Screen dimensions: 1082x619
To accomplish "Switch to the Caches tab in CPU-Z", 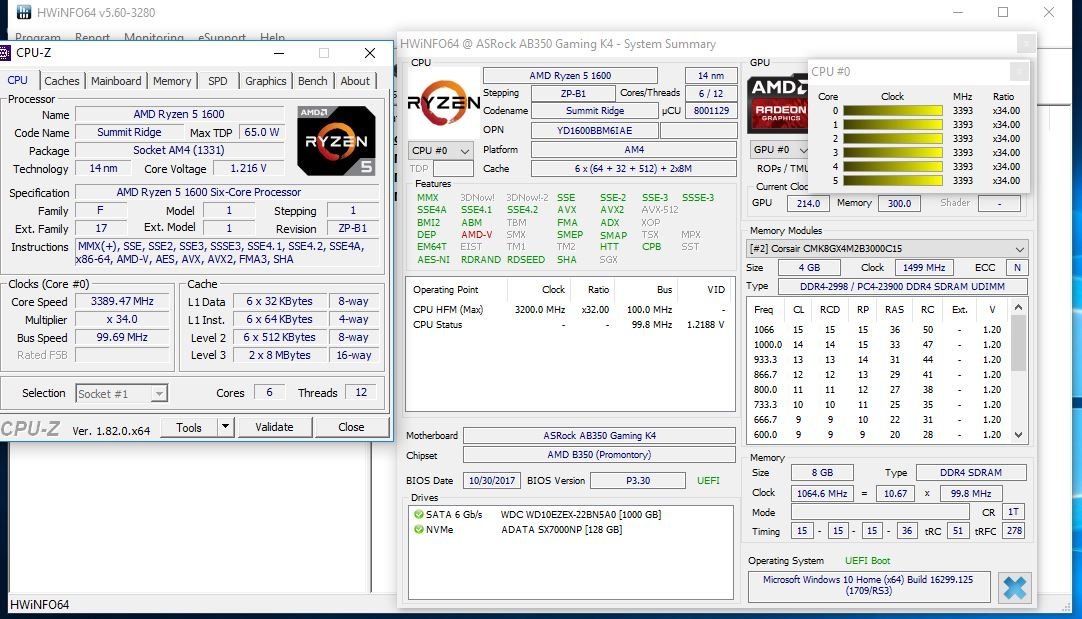I will [x=61, y=81].
